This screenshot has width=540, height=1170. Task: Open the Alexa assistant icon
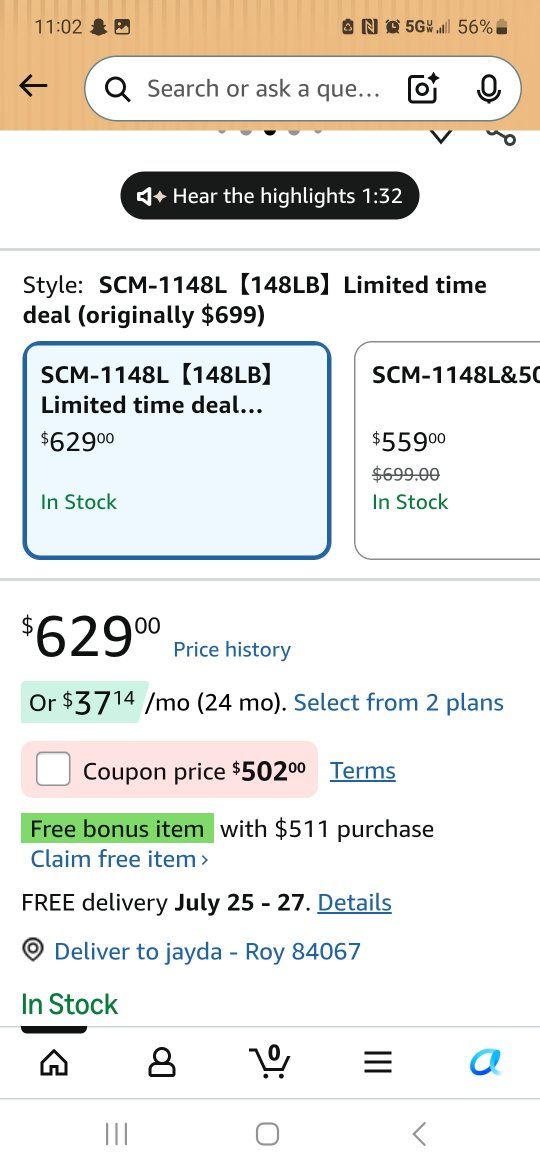[486, 1062]
